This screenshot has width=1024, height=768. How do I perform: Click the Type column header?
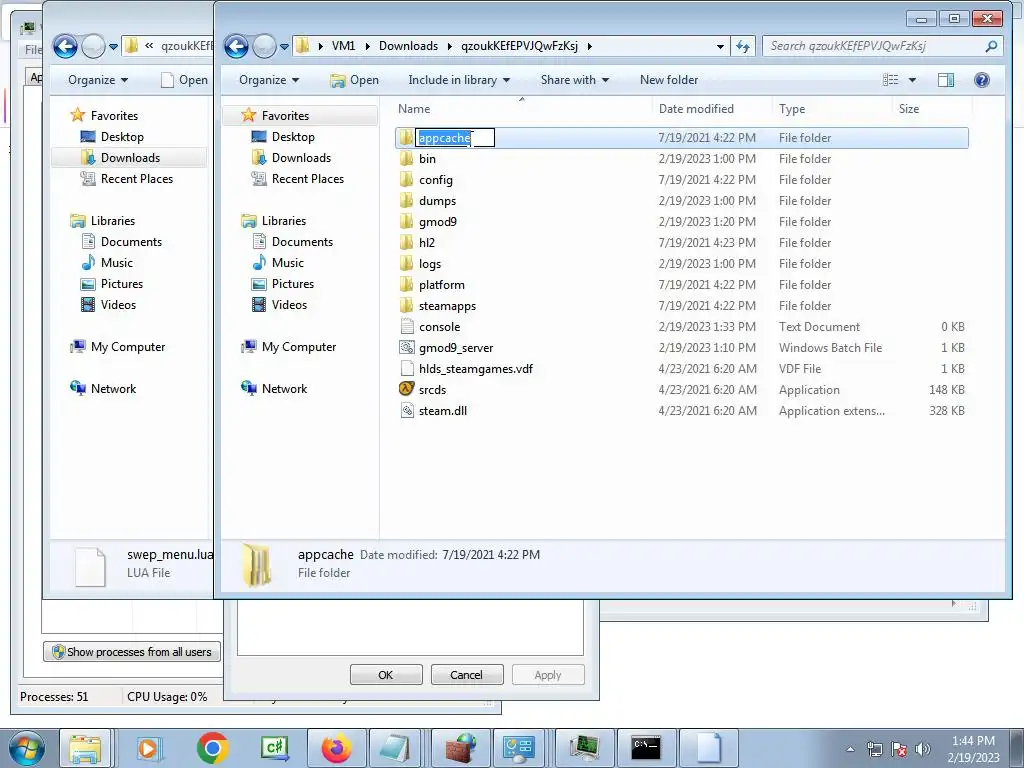(831, 109)
